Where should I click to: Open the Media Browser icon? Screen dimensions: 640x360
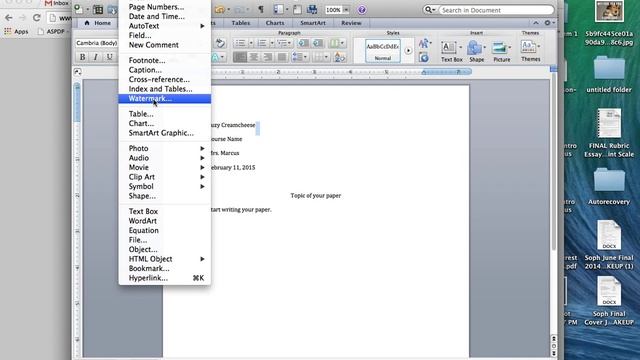point(312,9)
